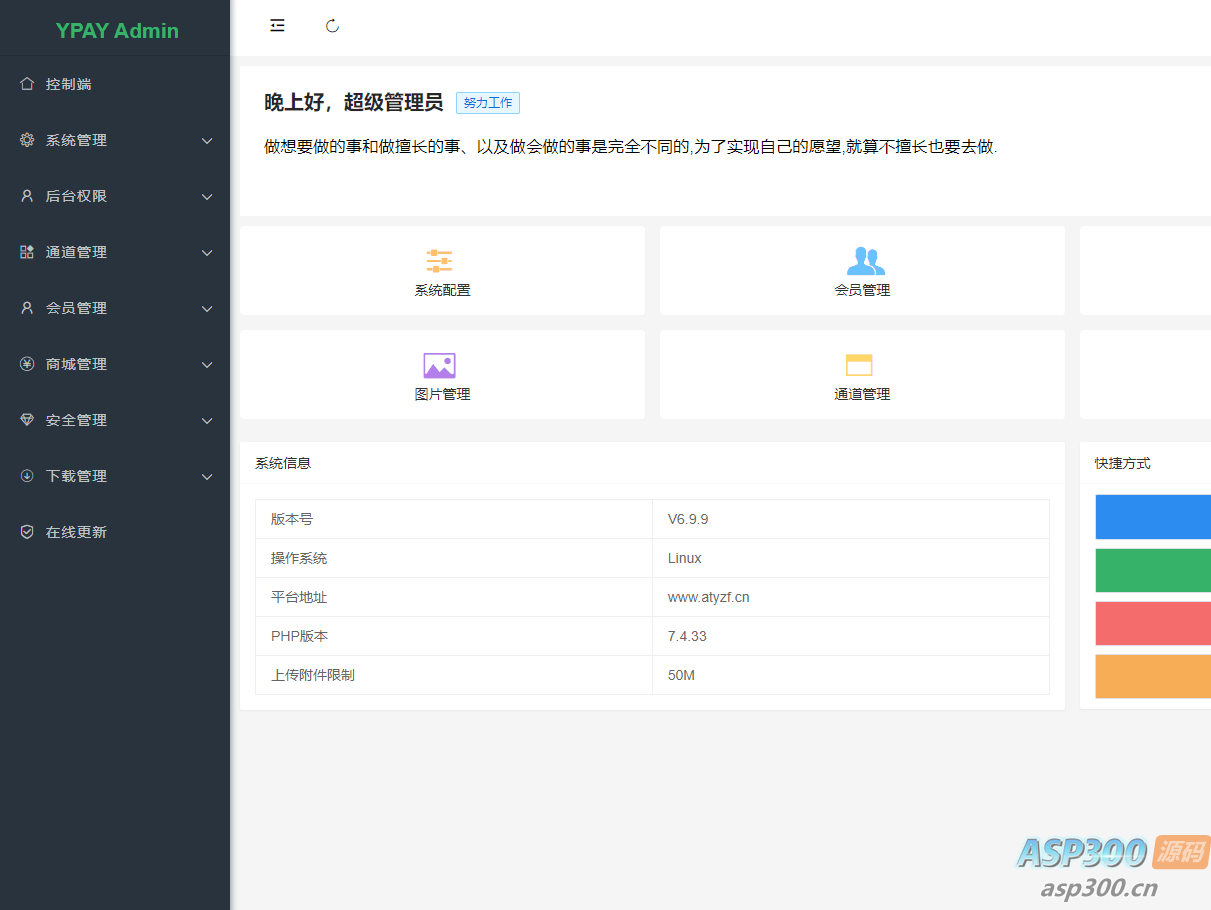Image resolution: width=1211 pixels, height=910 pixels.
Task: Open 通道管理 via its card icon
Action: point(862,366)
